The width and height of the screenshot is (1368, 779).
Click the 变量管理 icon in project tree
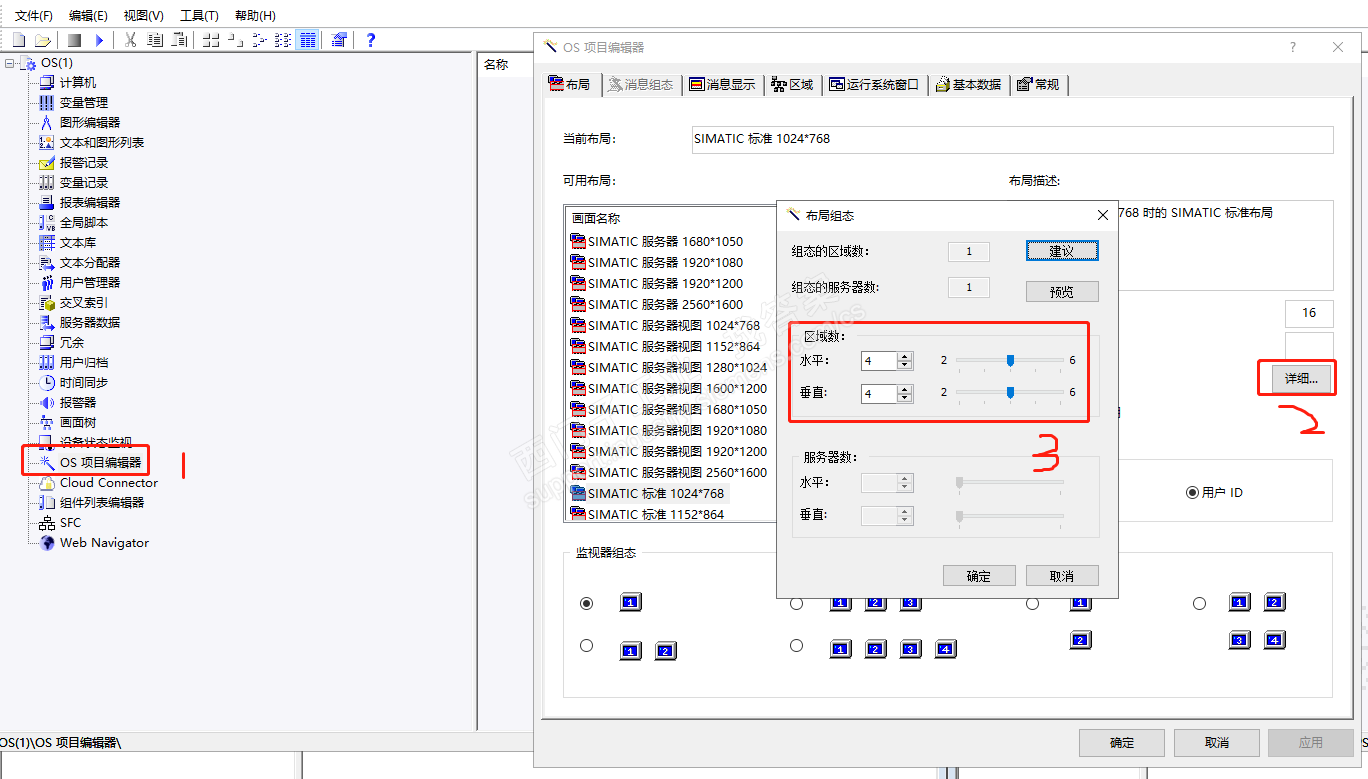click(x=47, y=102)
